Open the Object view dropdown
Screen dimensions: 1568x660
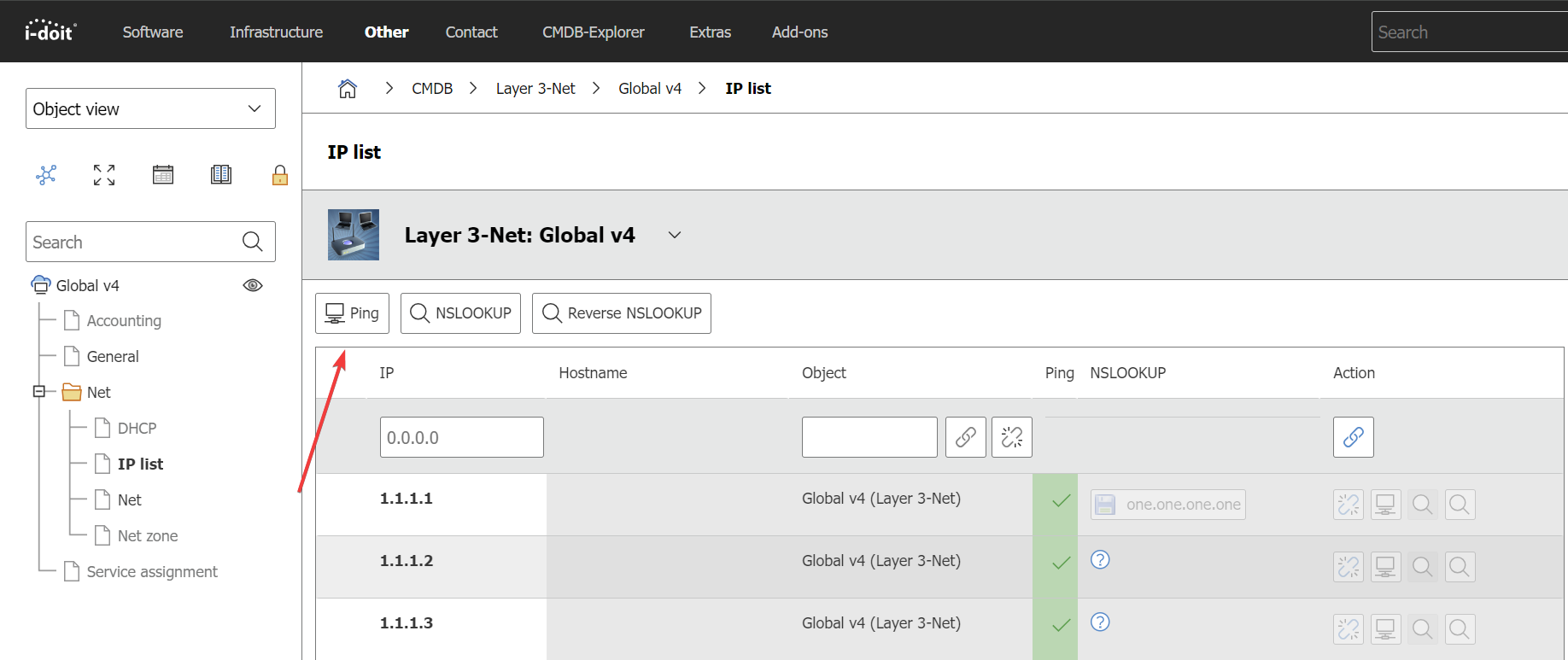pos(150,108)
